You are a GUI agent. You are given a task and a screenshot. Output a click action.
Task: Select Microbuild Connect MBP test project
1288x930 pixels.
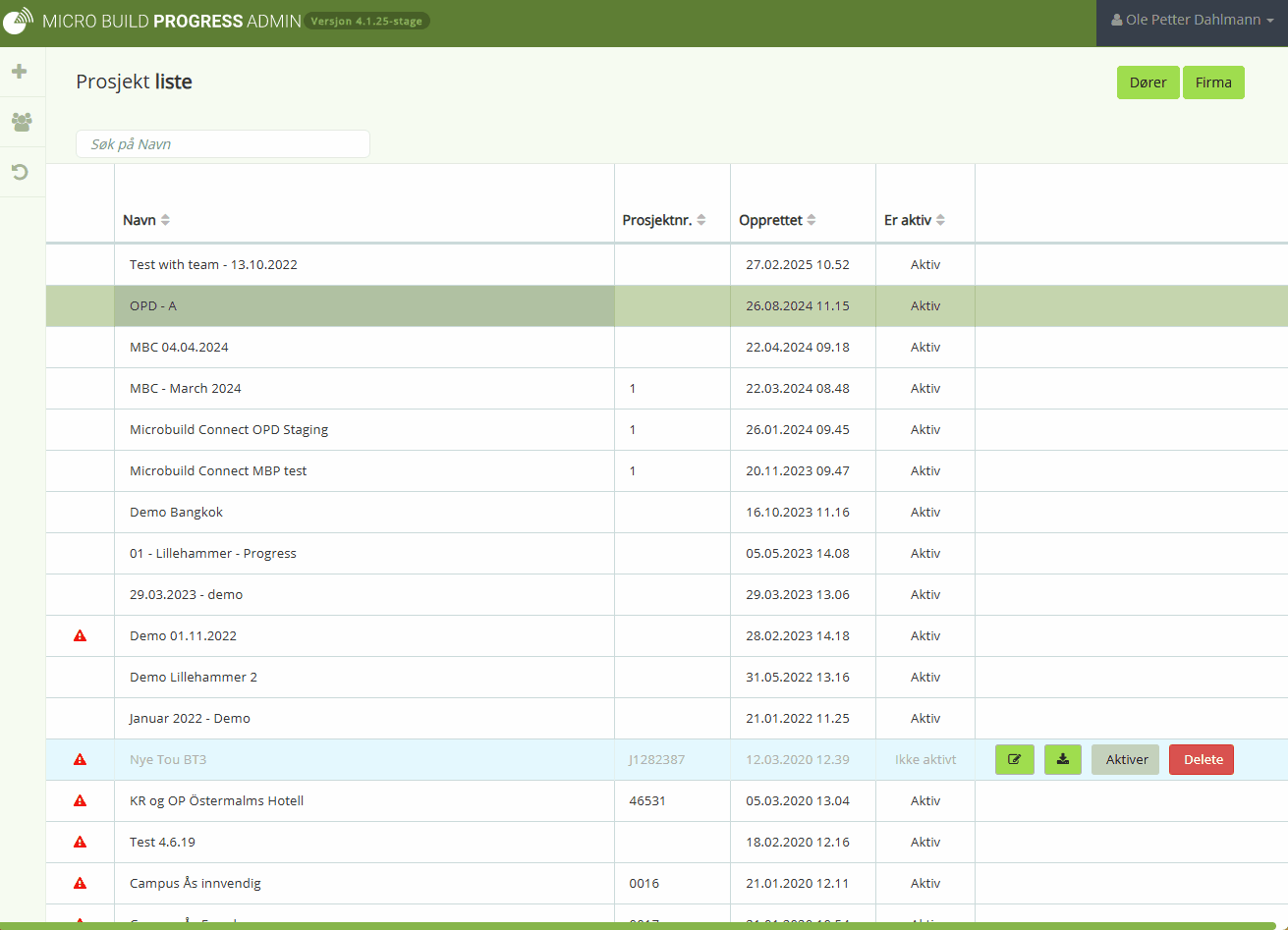(x=218, y=470)
